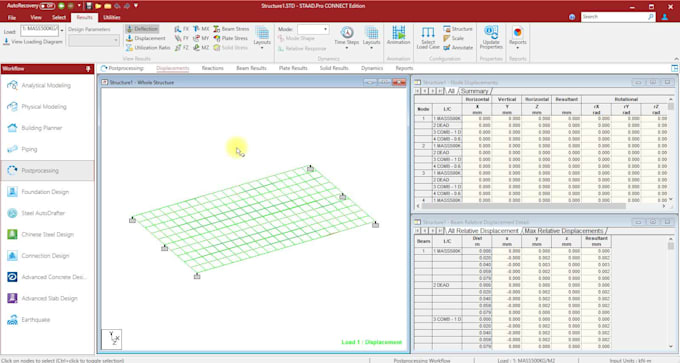The height and width of the screenshot is (363, 680).
Task: Show MX torsion diagram
Action: (x=201, y=29)
